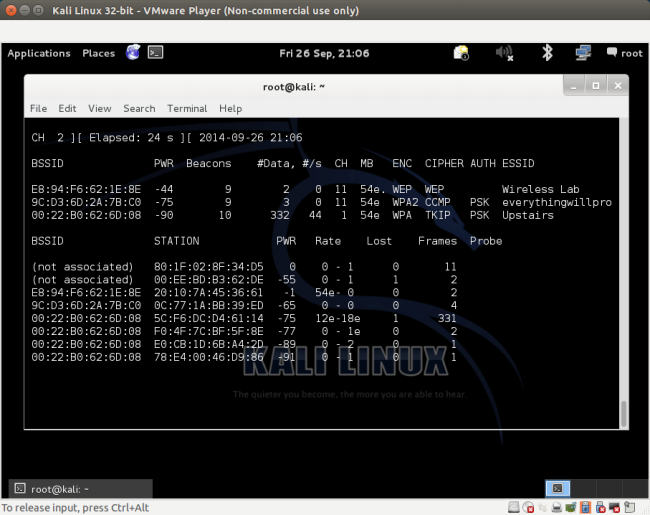Select root@kali window in bottom taskbar
The width and height of the screenshot is (650, 515).
click(80, 488)
